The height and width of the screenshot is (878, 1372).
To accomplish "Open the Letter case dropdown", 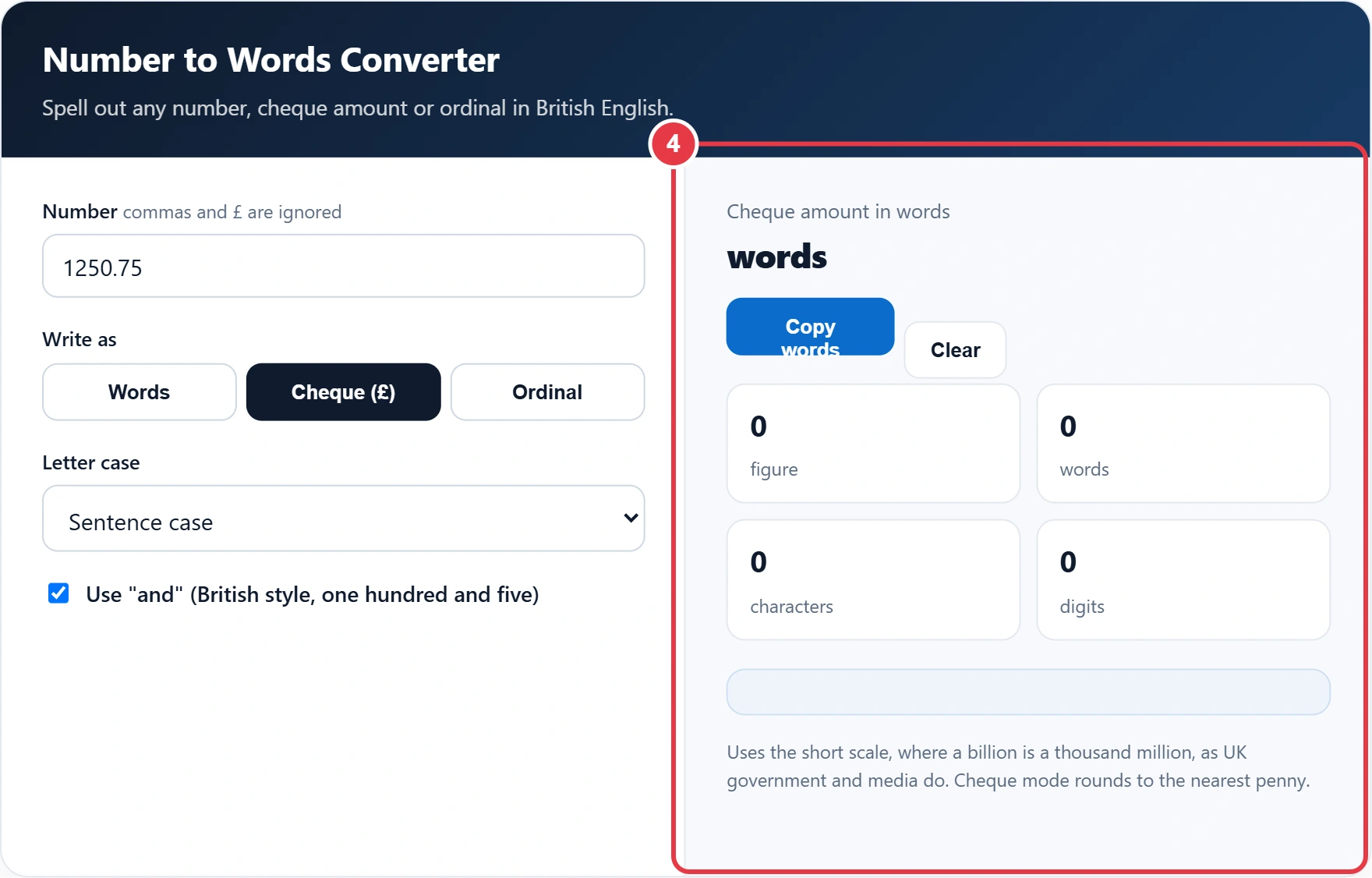I will pyautogui.click(x=343, y=519).
